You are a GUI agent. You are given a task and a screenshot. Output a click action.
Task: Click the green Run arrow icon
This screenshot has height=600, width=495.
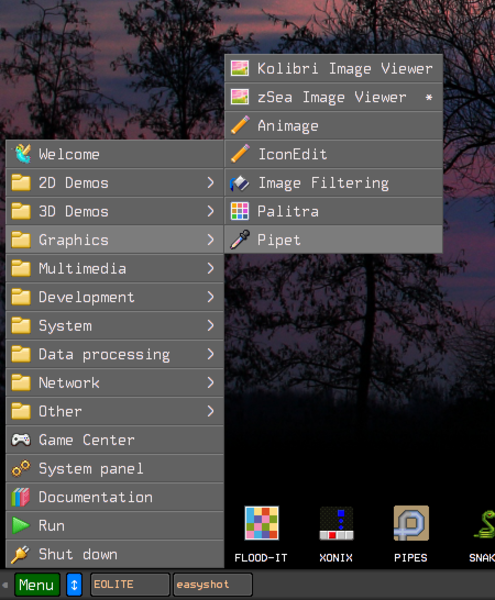pos(21,525)
